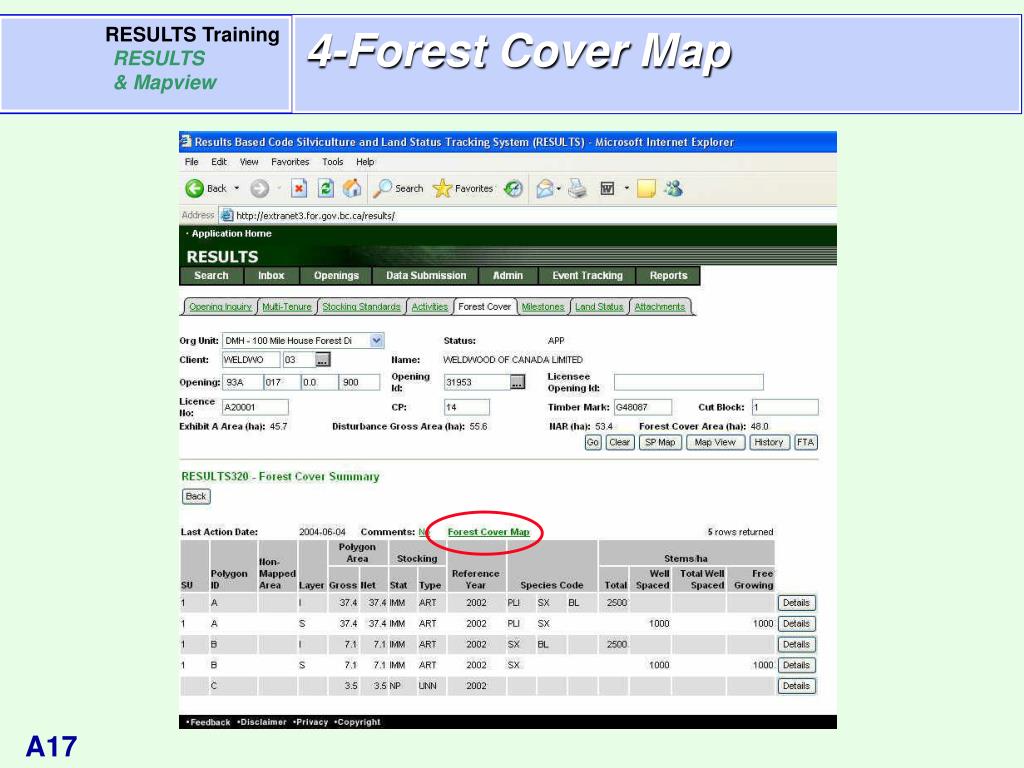The height and width of the screenshot is (768, 1024).
Task: Select the Event Tracking tab
Action: pos(587,276)
